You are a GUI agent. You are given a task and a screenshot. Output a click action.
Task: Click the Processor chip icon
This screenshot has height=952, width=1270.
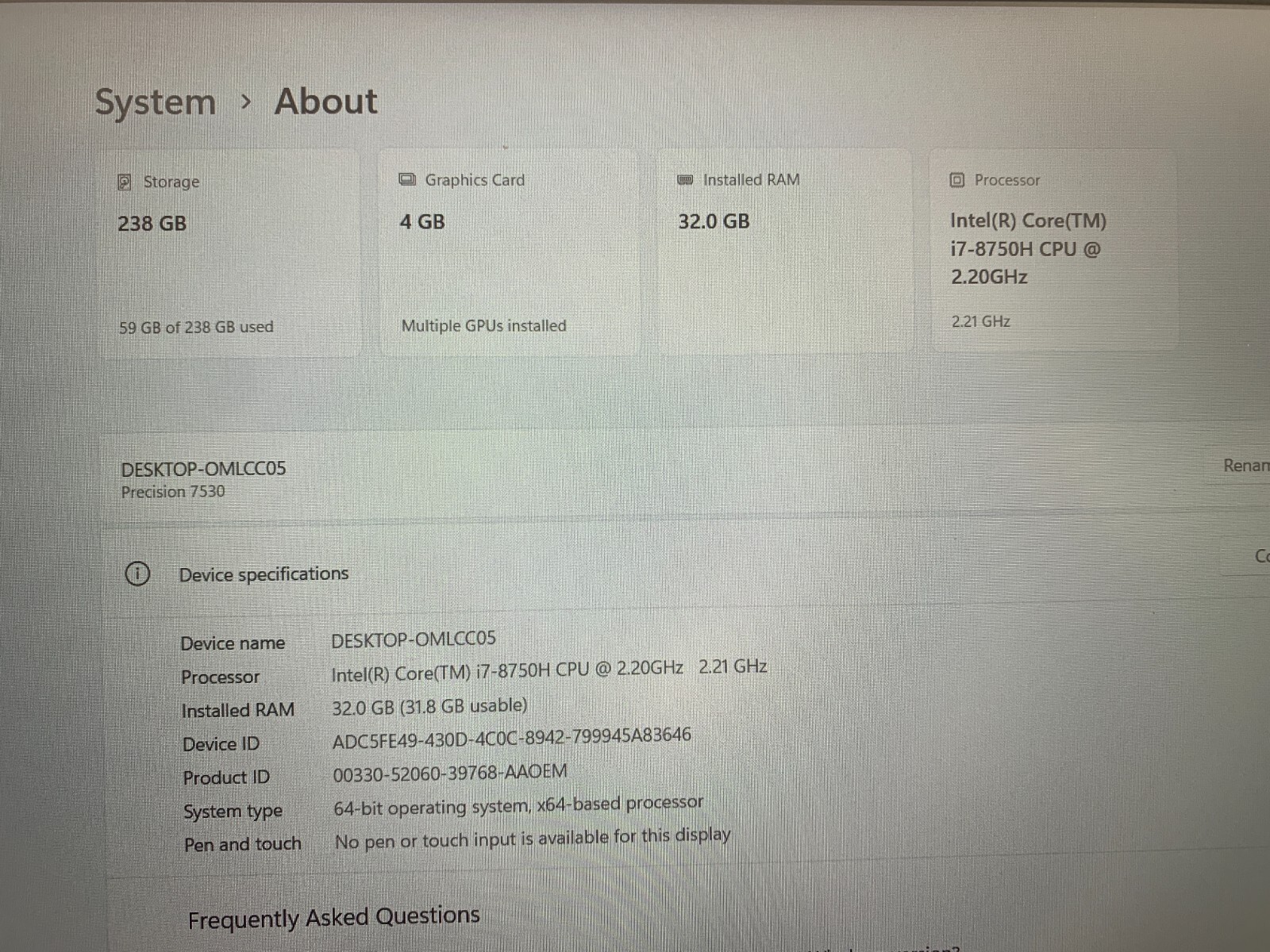tap(957, 180)
